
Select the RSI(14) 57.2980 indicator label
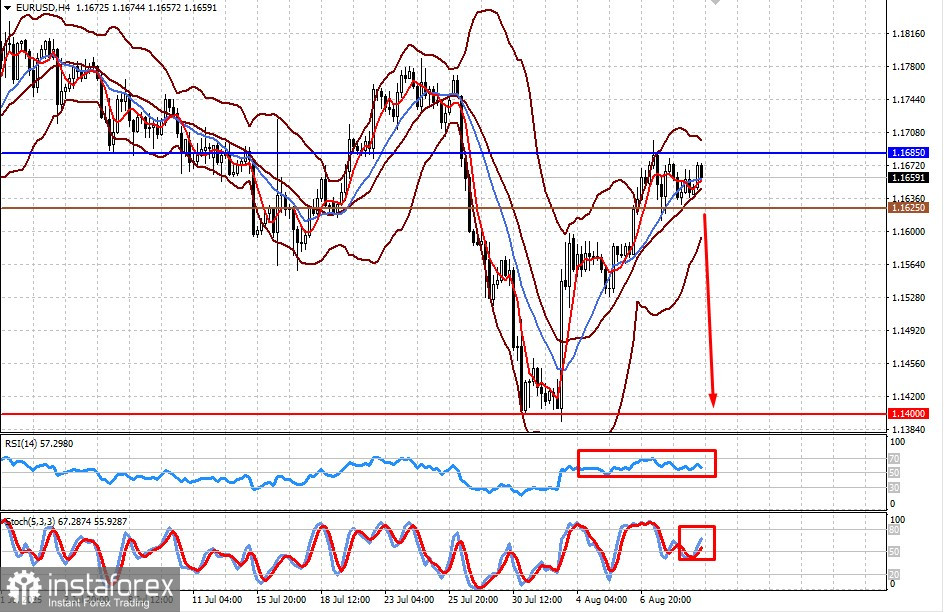39,444
